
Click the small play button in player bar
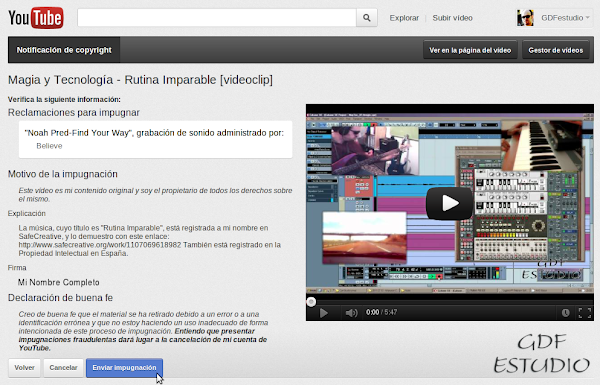pos(323,313)
